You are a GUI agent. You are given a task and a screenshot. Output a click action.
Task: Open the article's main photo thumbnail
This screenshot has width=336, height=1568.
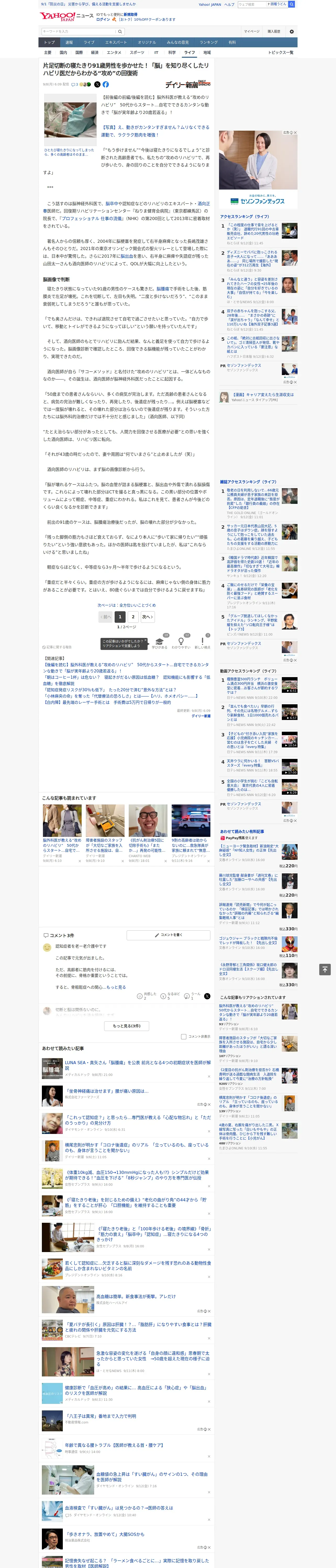click(70, 120)
